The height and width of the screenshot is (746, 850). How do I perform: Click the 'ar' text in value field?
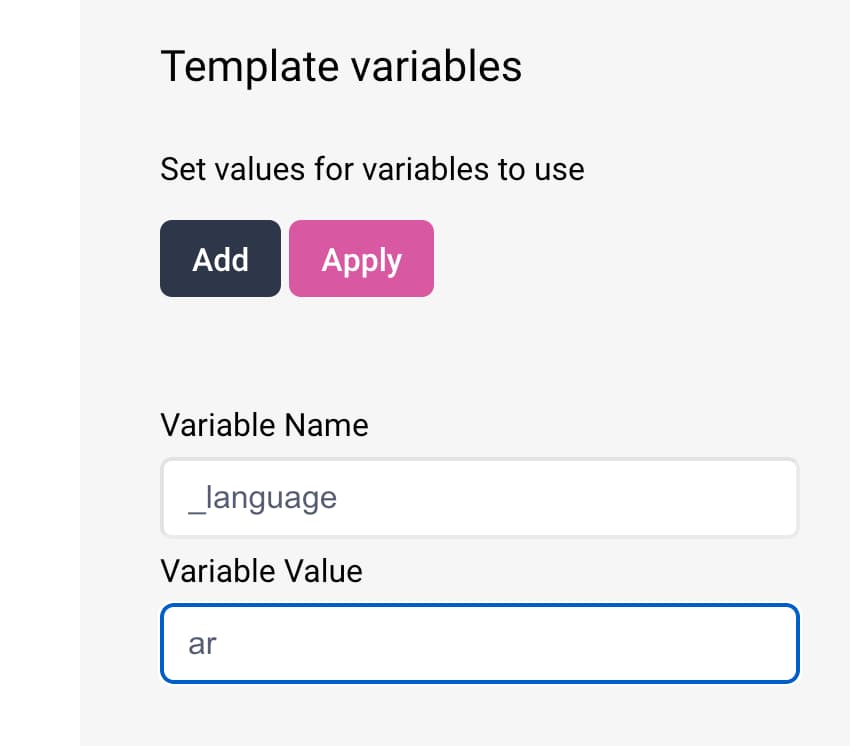(x=204, y=644)
